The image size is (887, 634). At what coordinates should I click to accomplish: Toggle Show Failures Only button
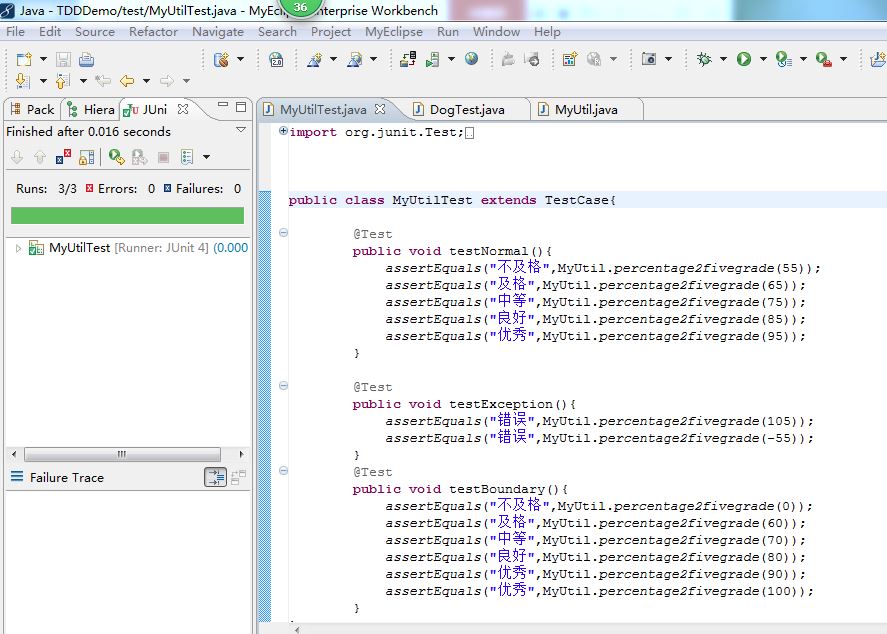(63, 157)
